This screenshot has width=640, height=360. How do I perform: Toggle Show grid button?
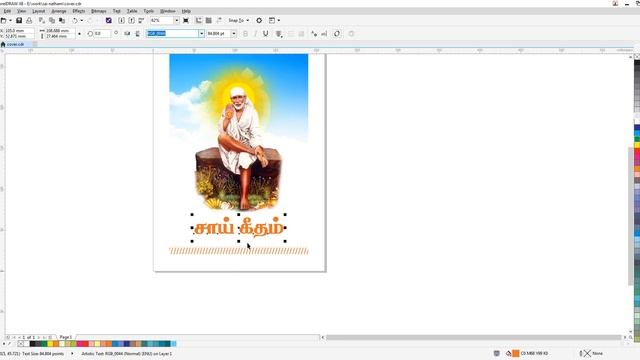(x=209, y=20)
